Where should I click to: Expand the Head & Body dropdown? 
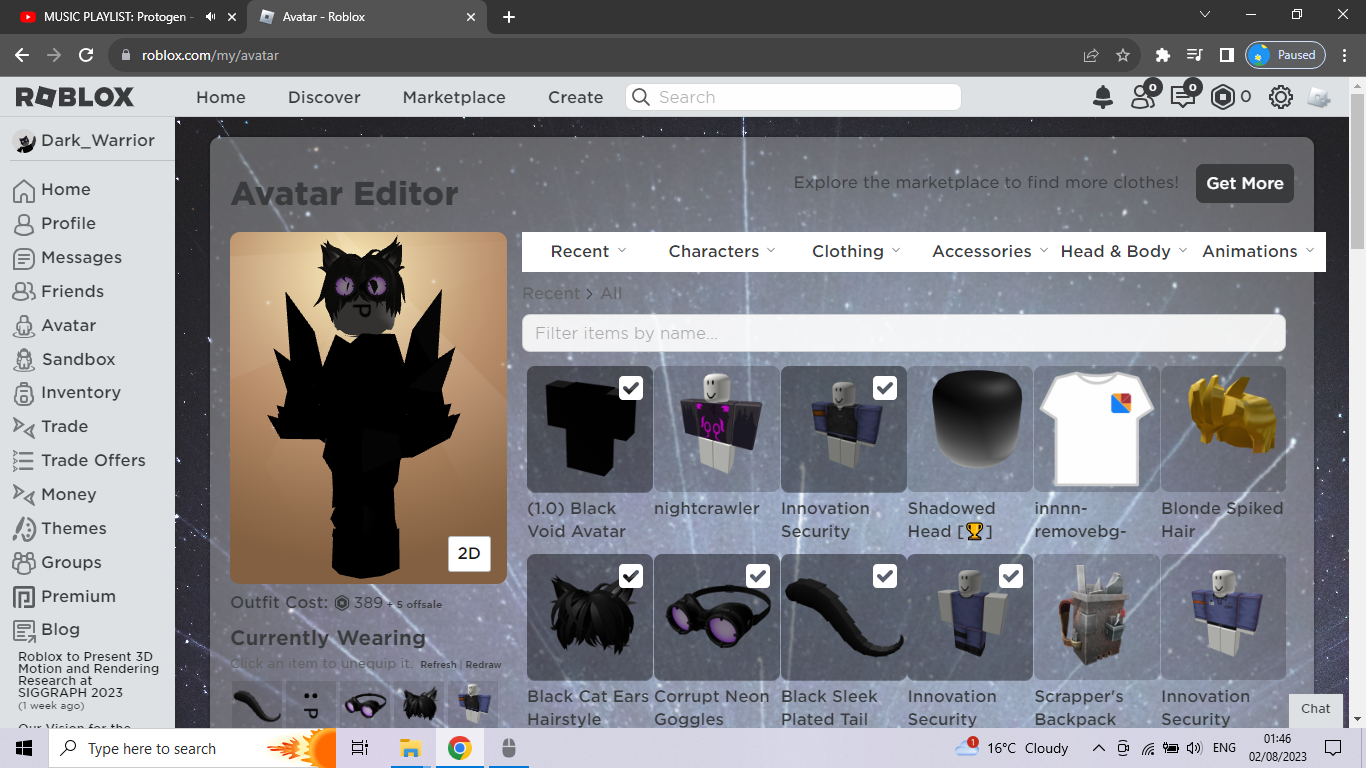tap(1124, 252)
